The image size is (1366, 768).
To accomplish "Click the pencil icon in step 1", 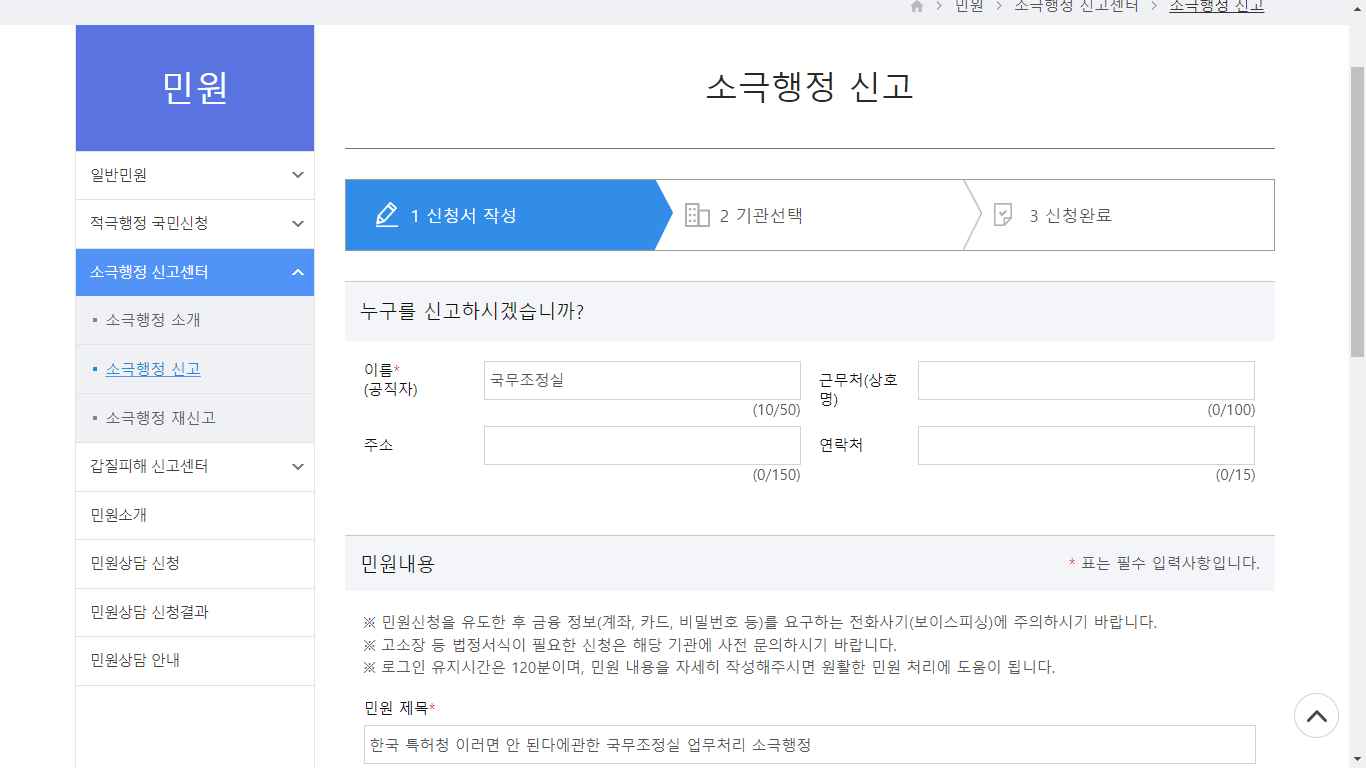I will (387, 215).
